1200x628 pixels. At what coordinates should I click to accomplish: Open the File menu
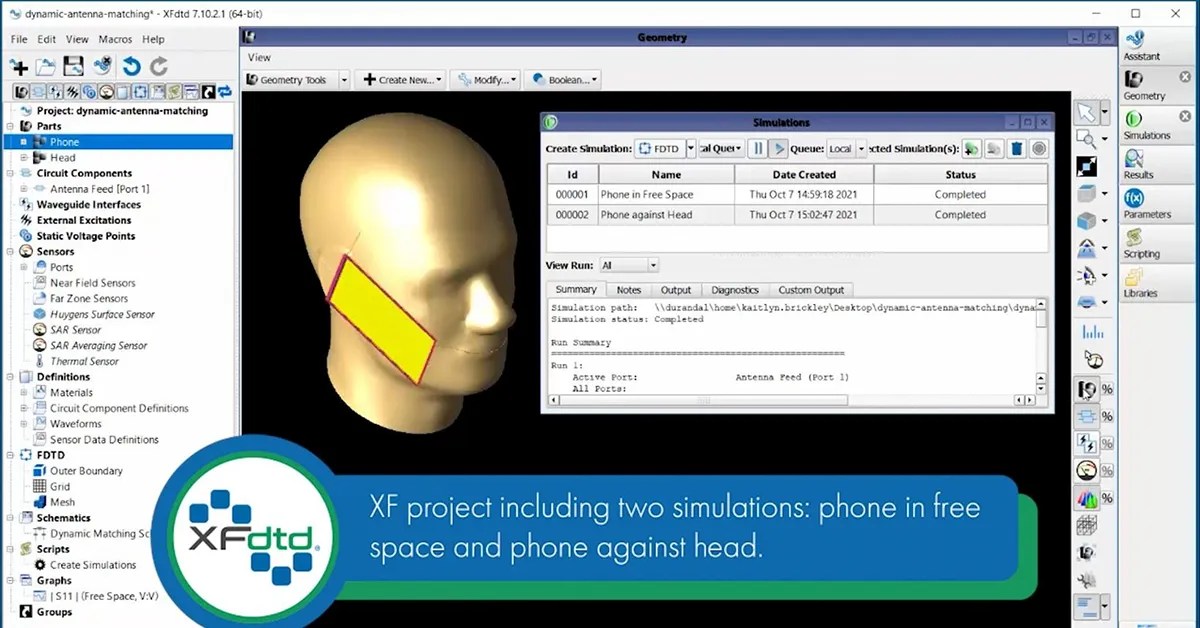(19, 39)
